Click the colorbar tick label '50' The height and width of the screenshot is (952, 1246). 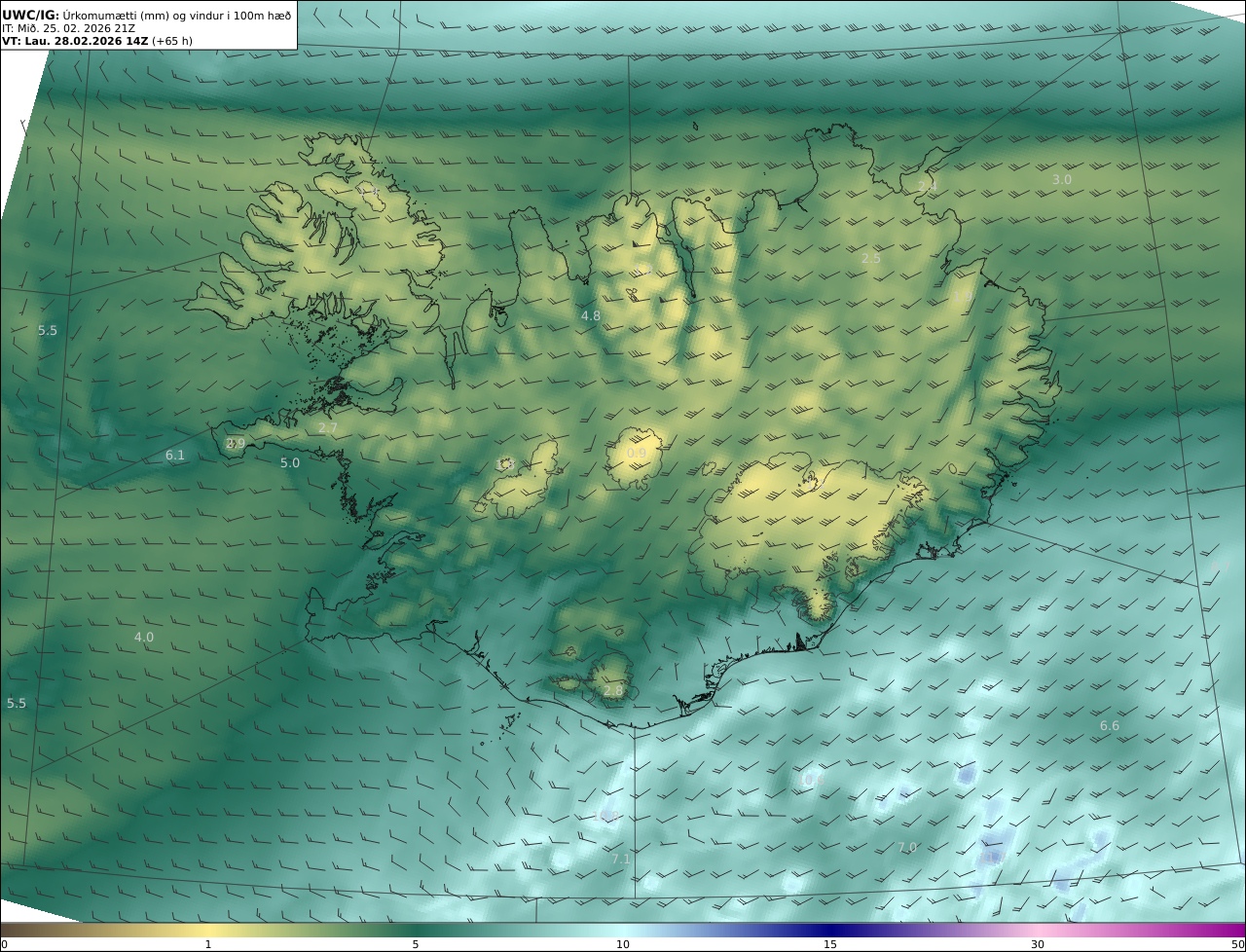(1237, 944)
